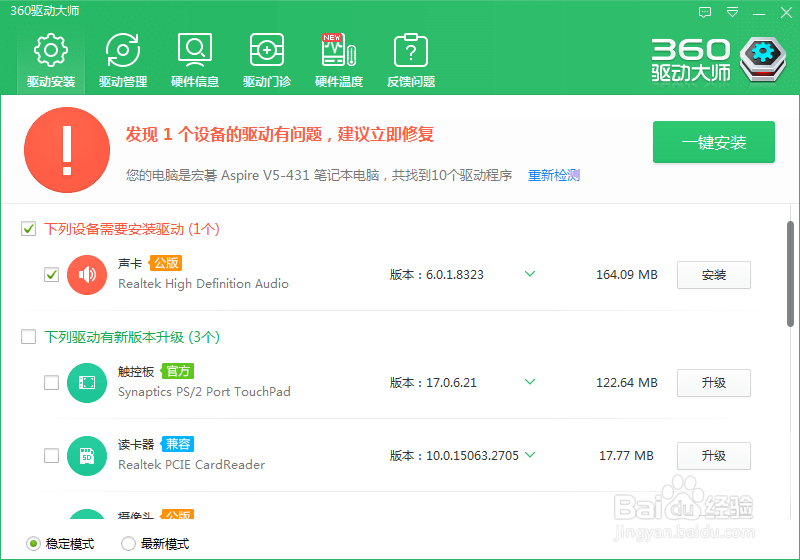Expand version dropdown for 6.0.1.8323
Image resolution: width=800 pixels, height=560 pixels.
point(530,274)
